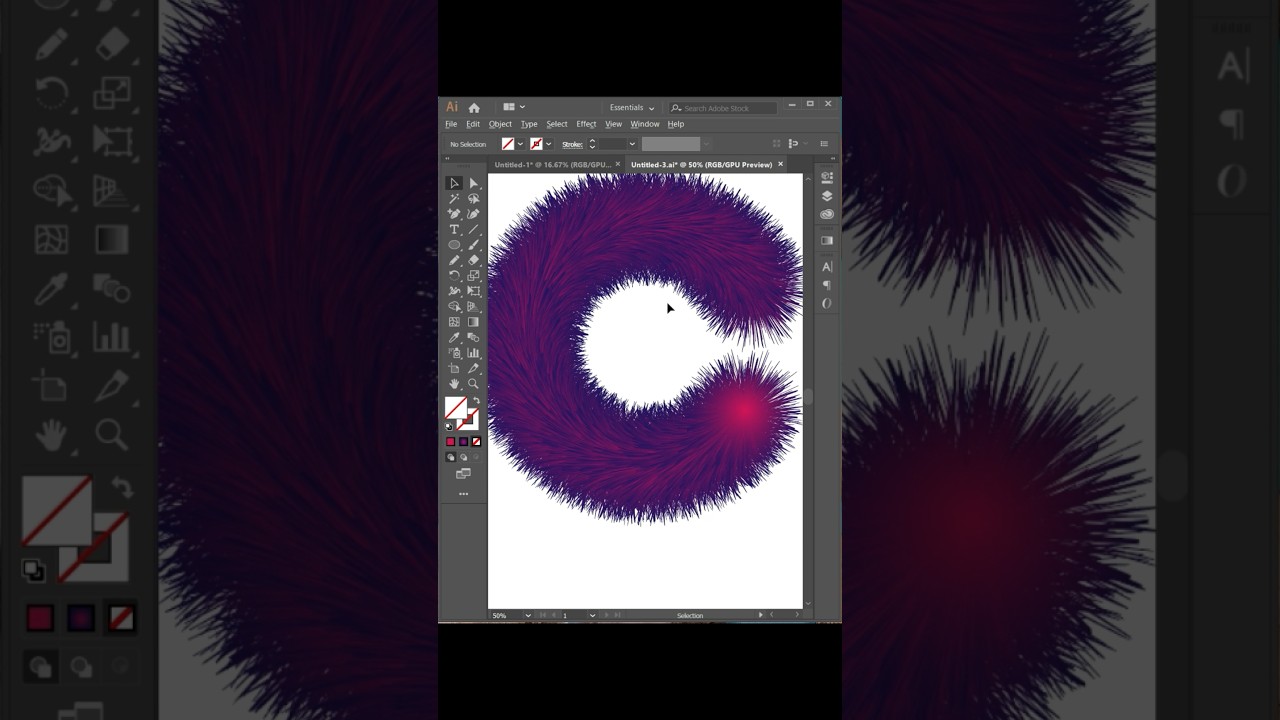Image resolution: width=1280 pixels, height=720 pixels.
Task: Open the 50% zoom level dropdown
Action: 528,616
